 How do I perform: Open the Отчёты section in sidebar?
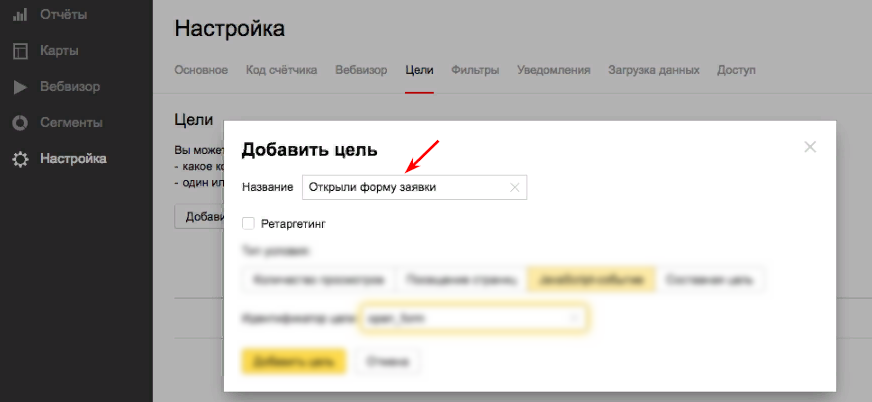[63, 14]
